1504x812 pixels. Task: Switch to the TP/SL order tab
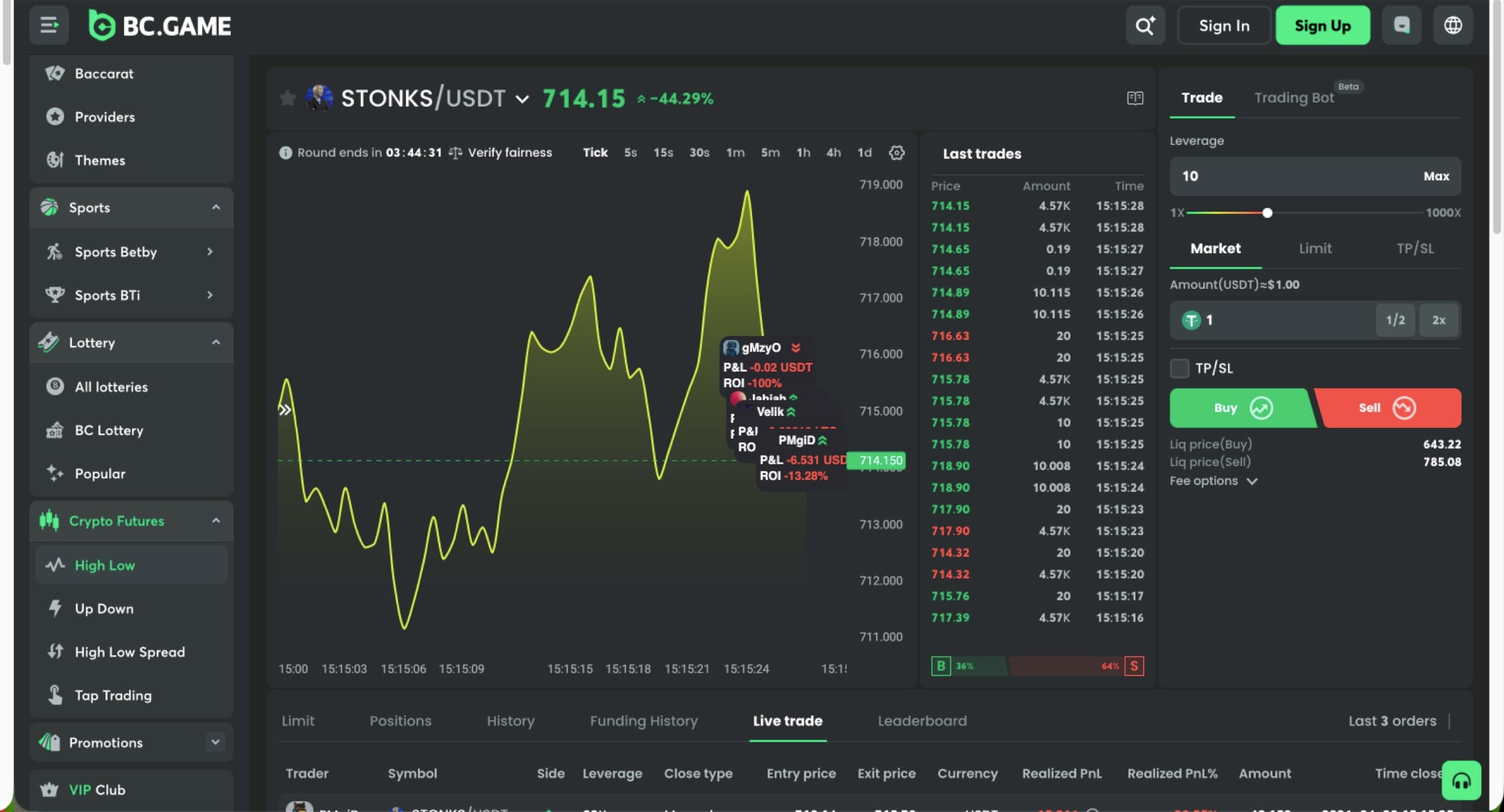coord(1415,248)
